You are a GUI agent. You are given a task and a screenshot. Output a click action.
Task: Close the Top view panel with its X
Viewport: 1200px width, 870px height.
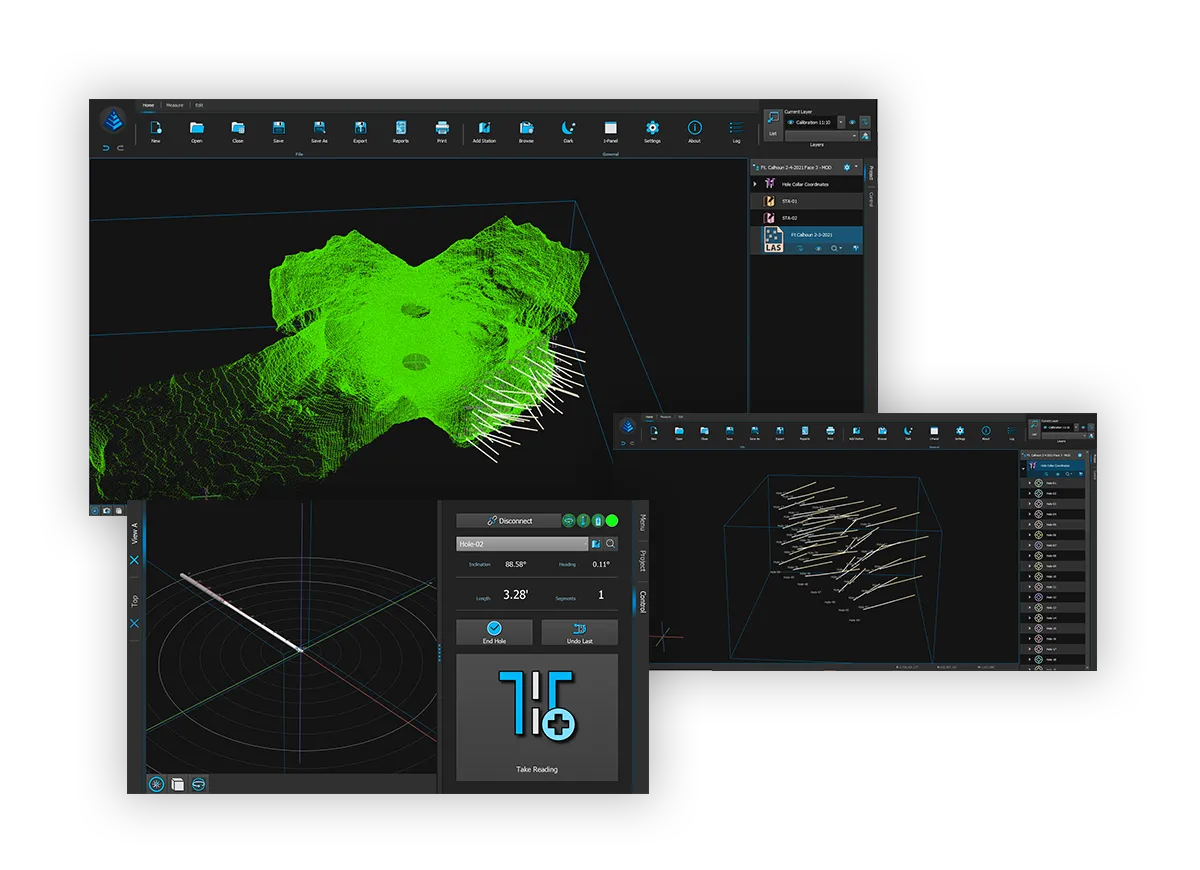tap(135, 624)
